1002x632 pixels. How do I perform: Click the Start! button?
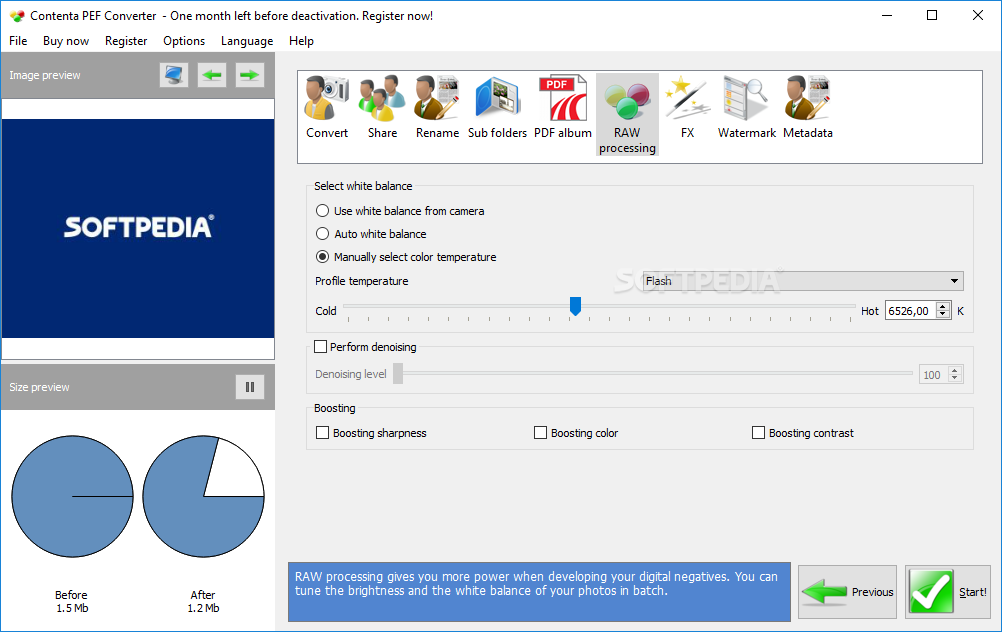pyautogui.click(x=948, y=592)
